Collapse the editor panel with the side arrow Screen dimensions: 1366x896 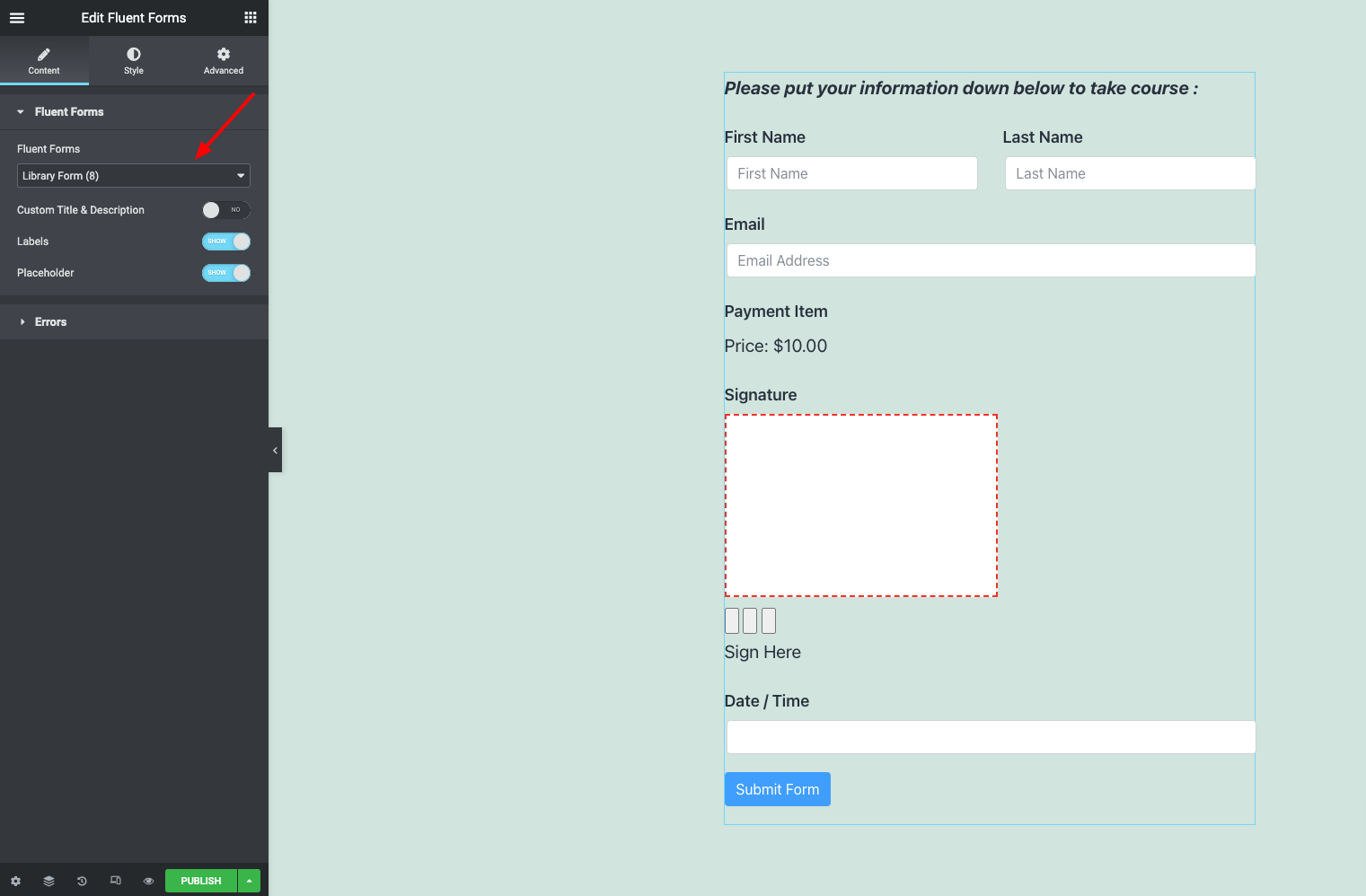point(275,450)
